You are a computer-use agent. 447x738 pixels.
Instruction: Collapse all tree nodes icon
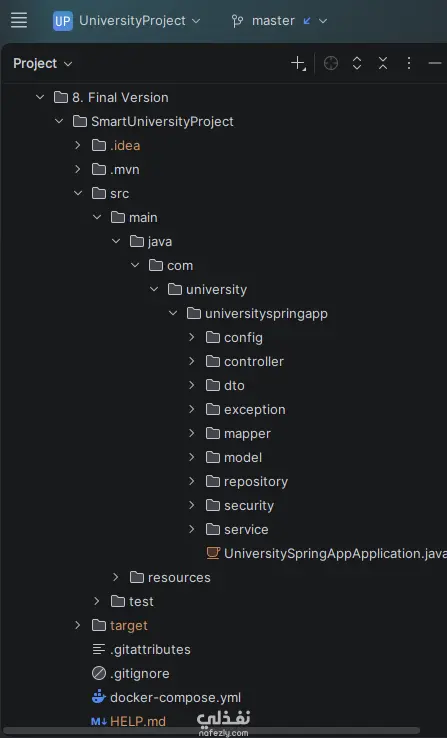pos(383,63)
